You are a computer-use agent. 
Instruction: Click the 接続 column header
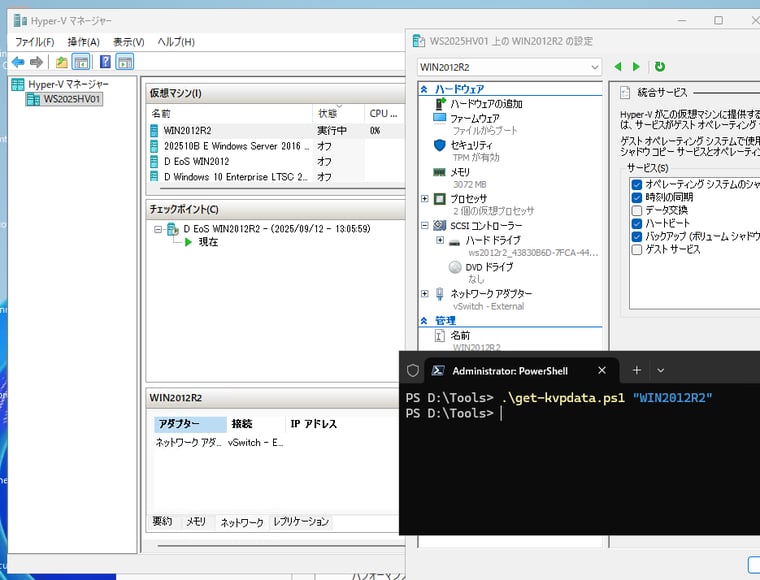[x=255, y=424]
